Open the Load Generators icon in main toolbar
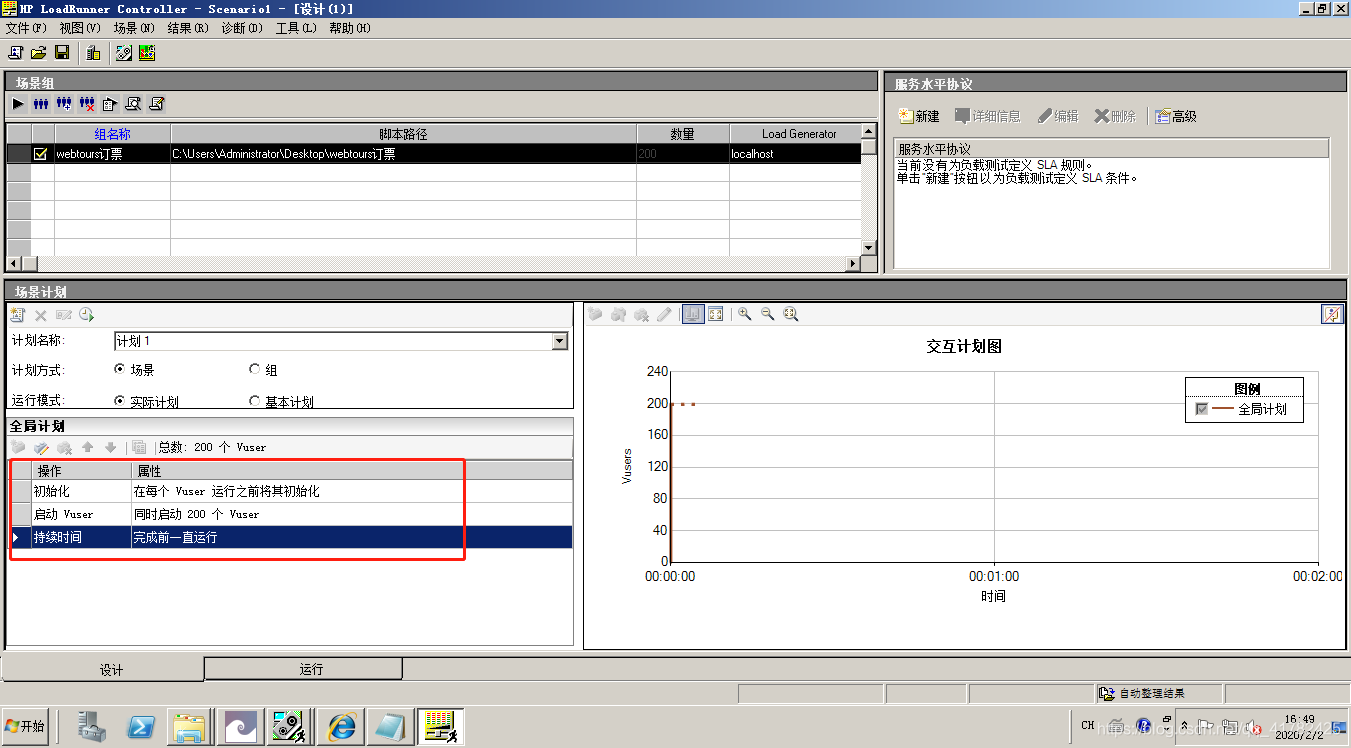1351x748 pixels. click(93, 52)
